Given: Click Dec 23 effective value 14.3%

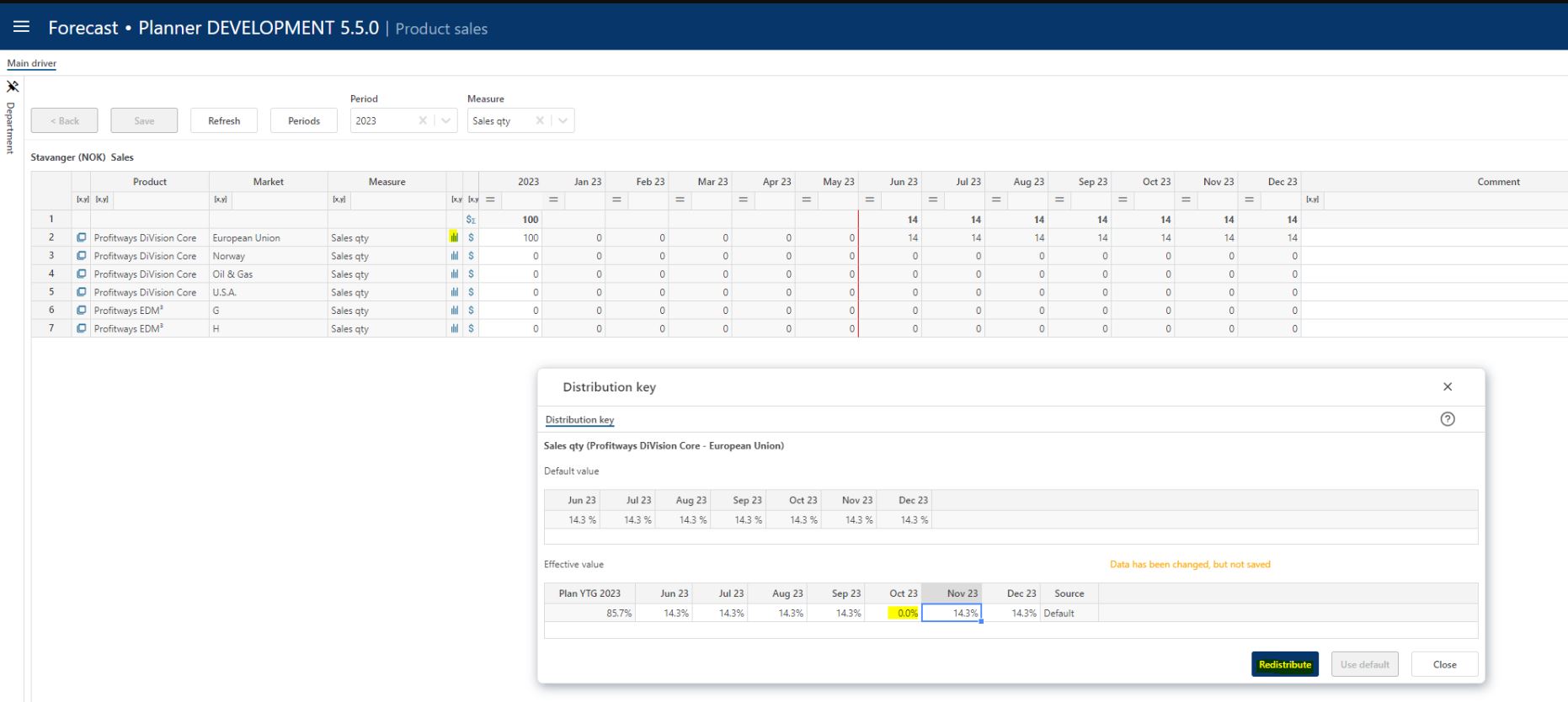Looking at the screenshot, I should coord(1011,613).
